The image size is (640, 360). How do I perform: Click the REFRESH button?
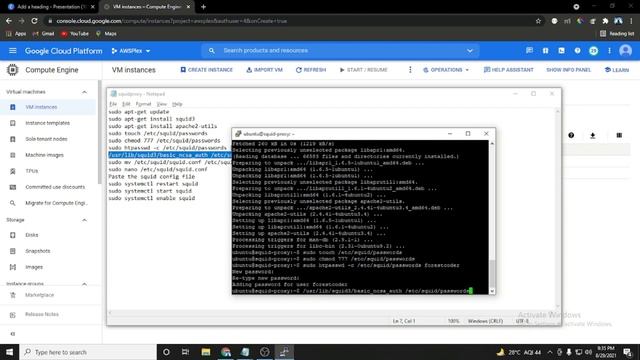(311, 70)
